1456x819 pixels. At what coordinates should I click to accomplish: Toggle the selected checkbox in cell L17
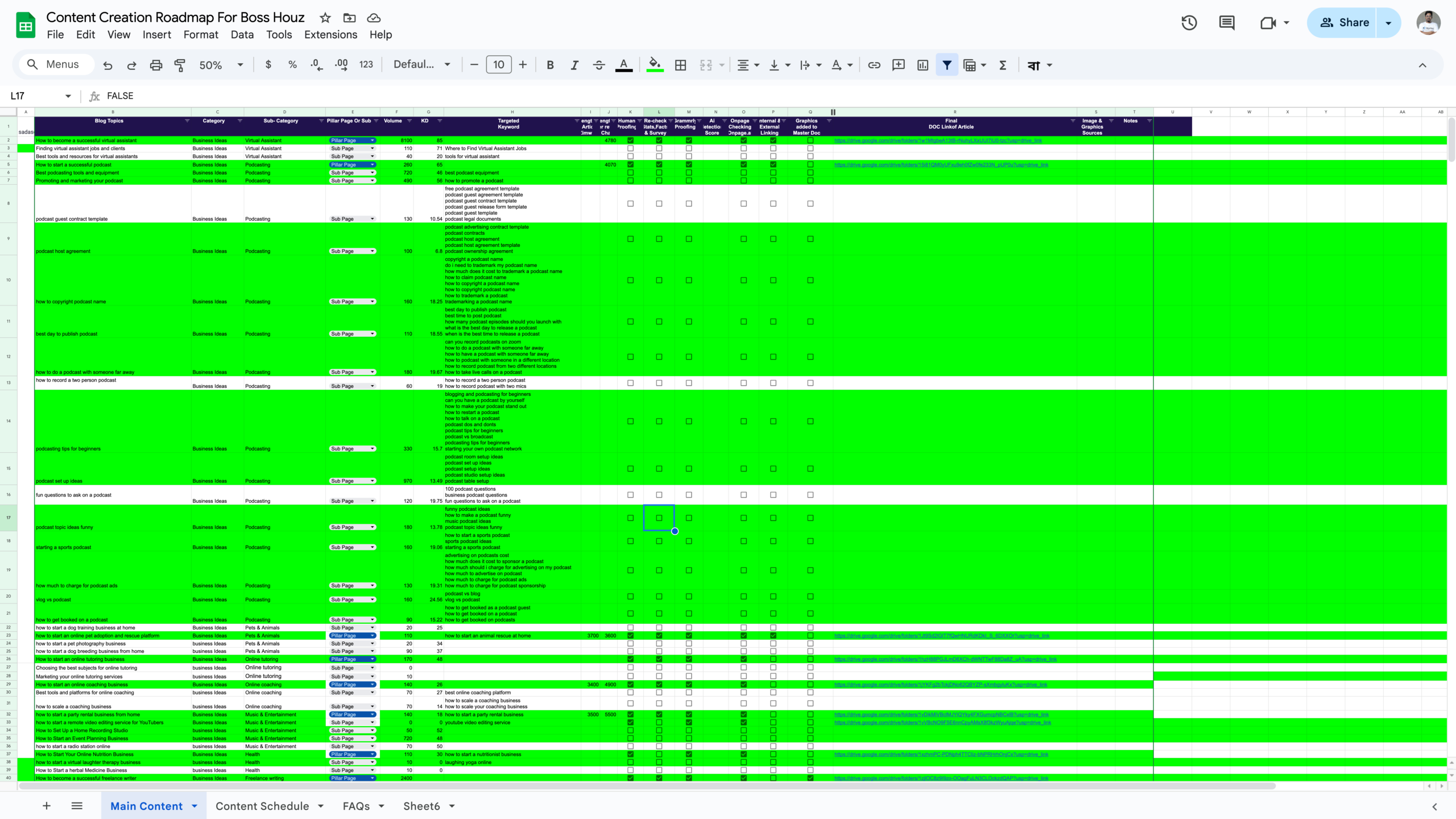(659, 518)
